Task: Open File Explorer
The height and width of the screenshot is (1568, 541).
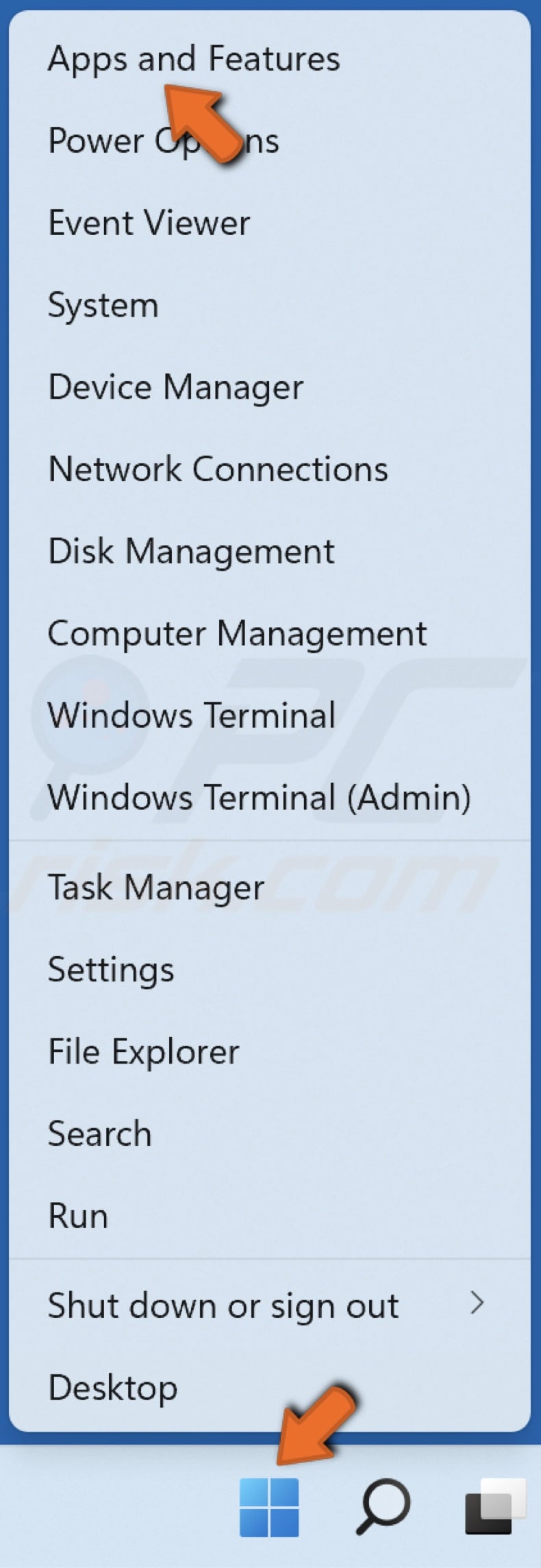Action: pyautogui.click(x=143, y=1051)
